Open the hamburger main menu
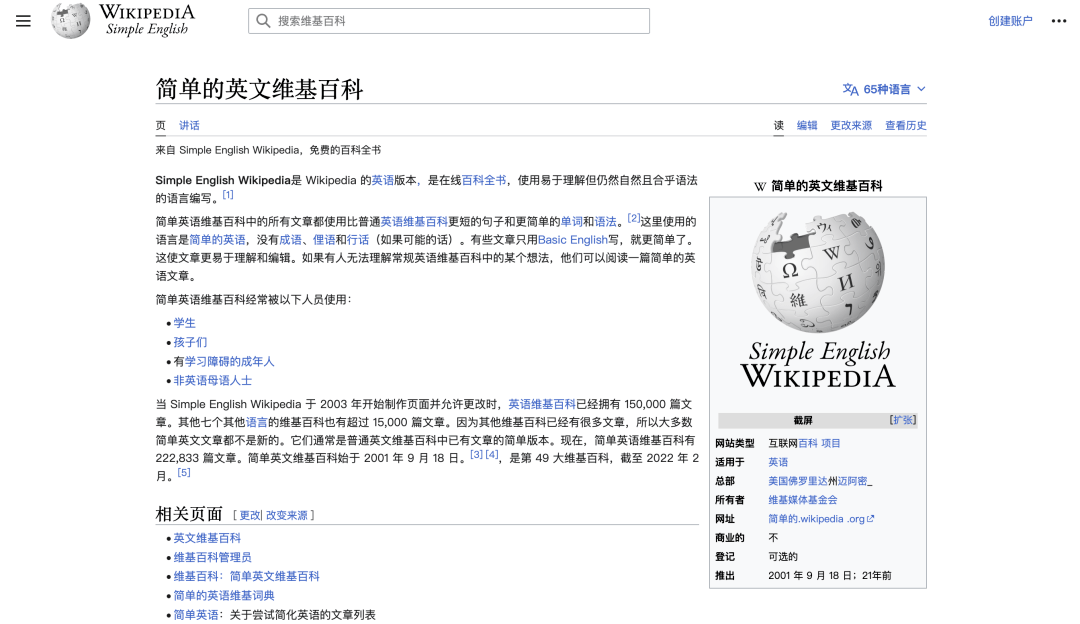Image resolution: width=1080 pixels, height=624 pixels. 23,21
